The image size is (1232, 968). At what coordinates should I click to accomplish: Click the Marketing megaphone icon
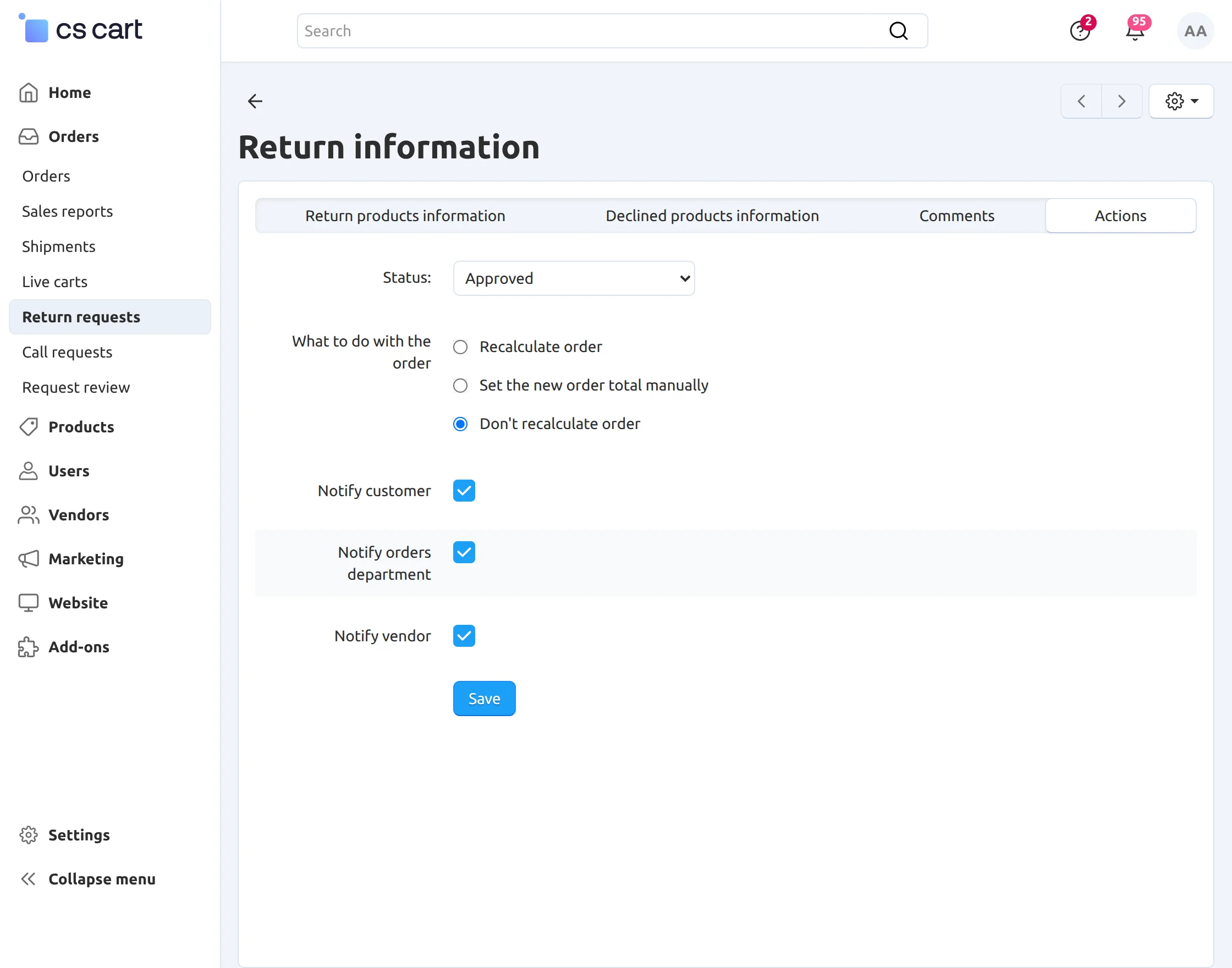(x=29, y=559)
